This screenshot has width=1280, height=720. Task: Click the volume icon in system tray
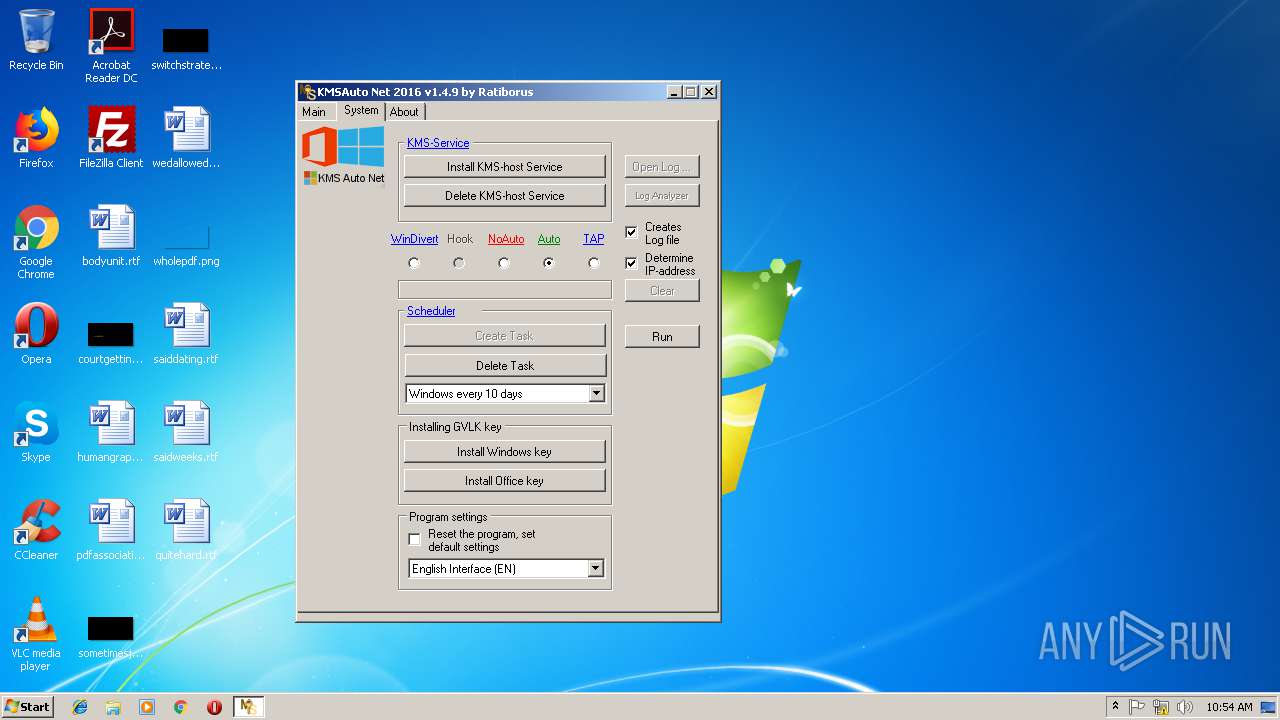(x=1185, y=707)
